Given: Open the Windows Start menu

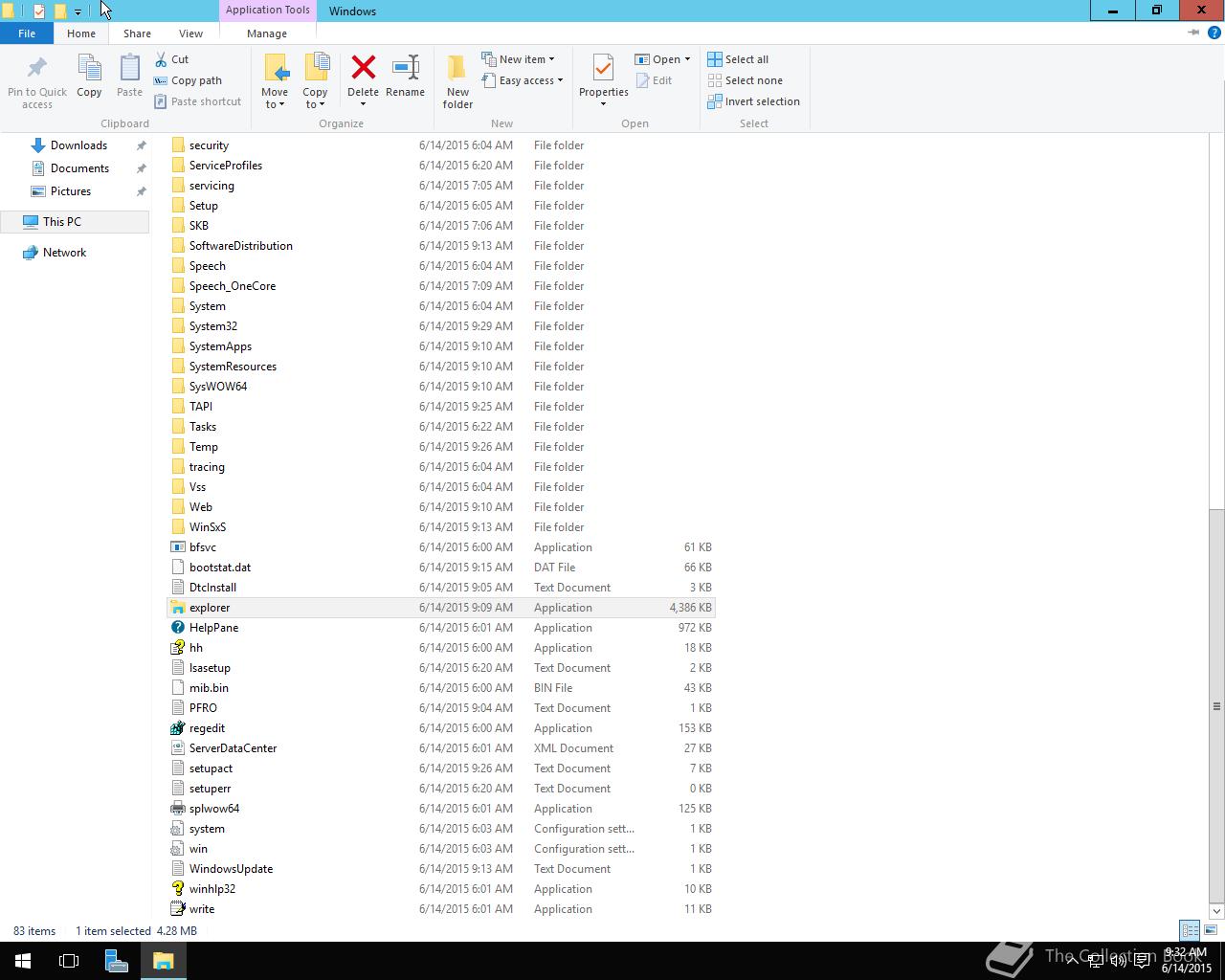Looking at the screenshot, I should click(x=23, y=961).
